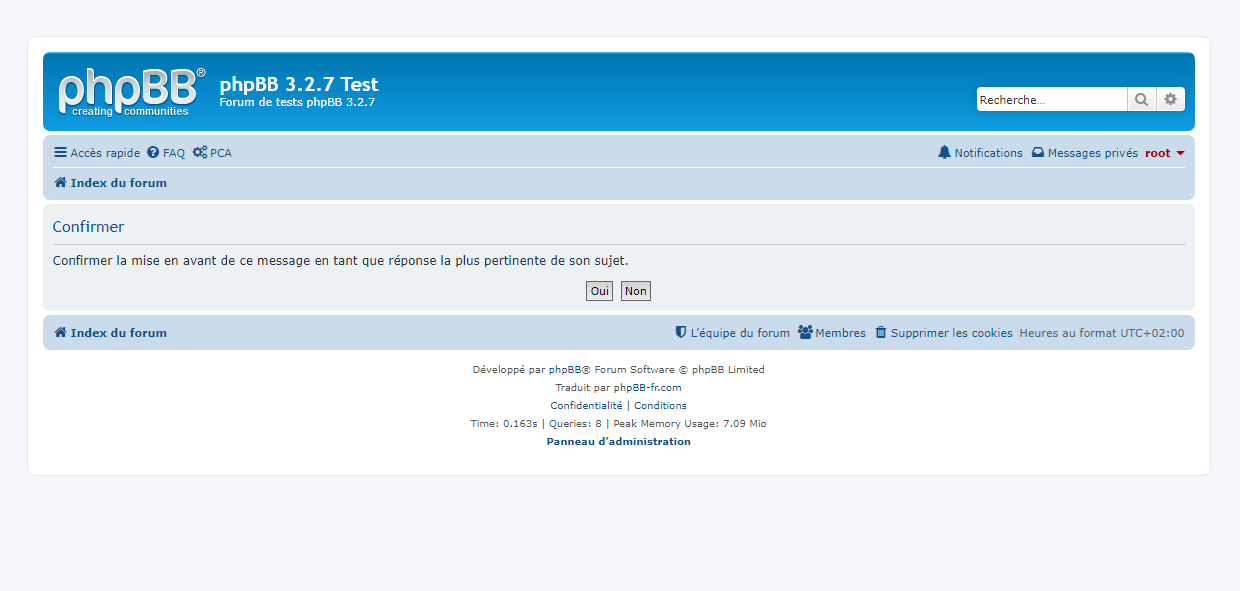Screen dimensions: 1240x591
Task: Open the Membres list link
Action: point(840,333)
